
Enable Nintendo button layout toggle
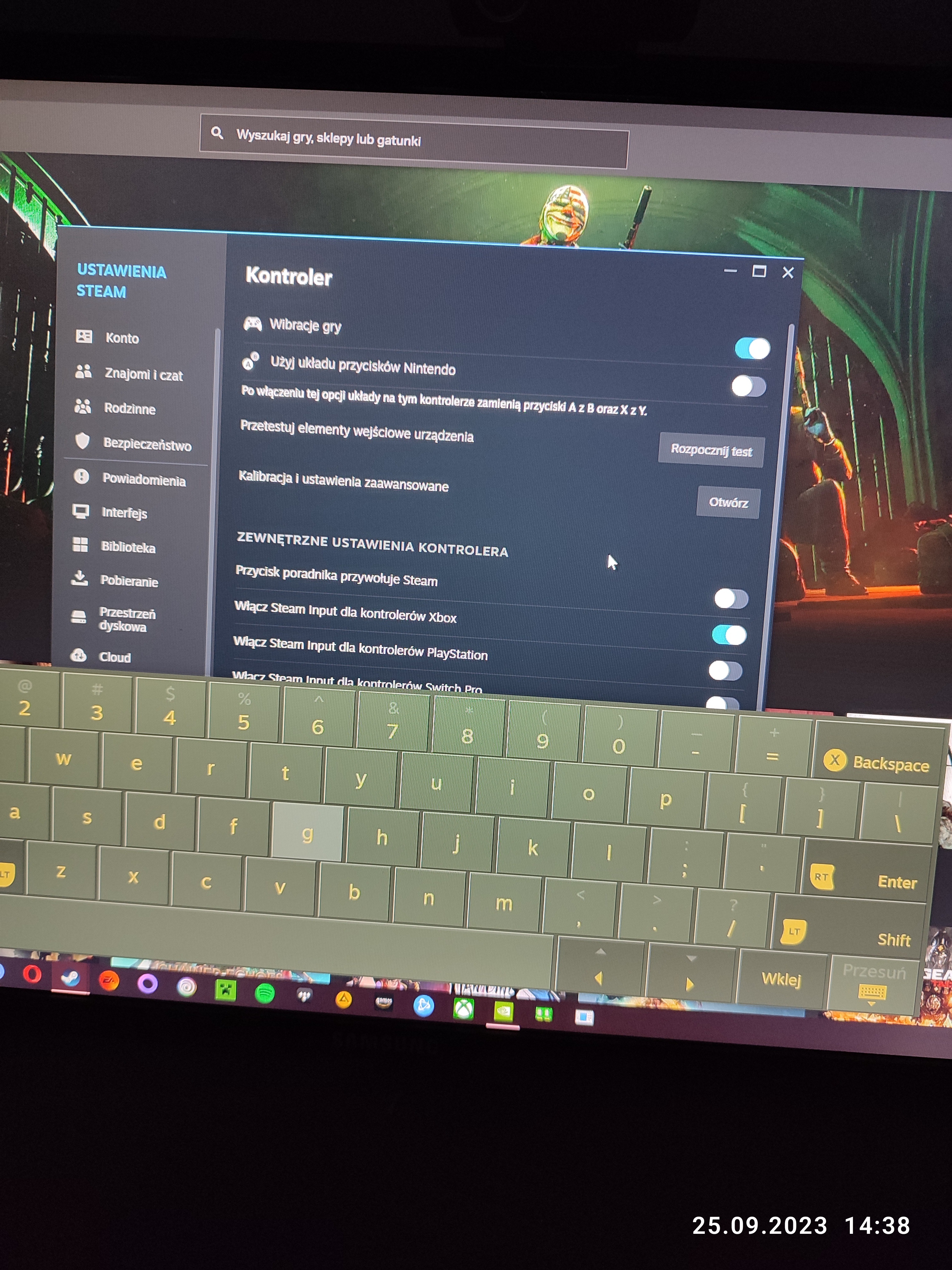point(748,386)
